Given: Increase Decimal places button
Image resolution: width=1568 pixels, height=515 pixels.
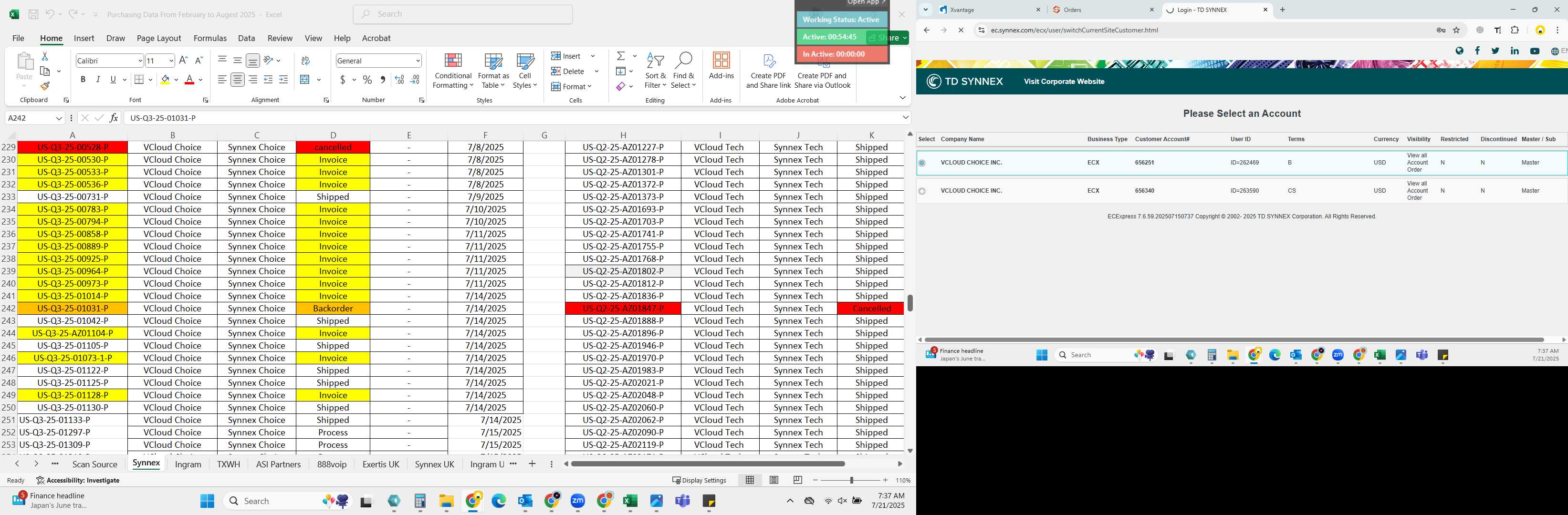Looking at the screenshot, I should [399, 80].
